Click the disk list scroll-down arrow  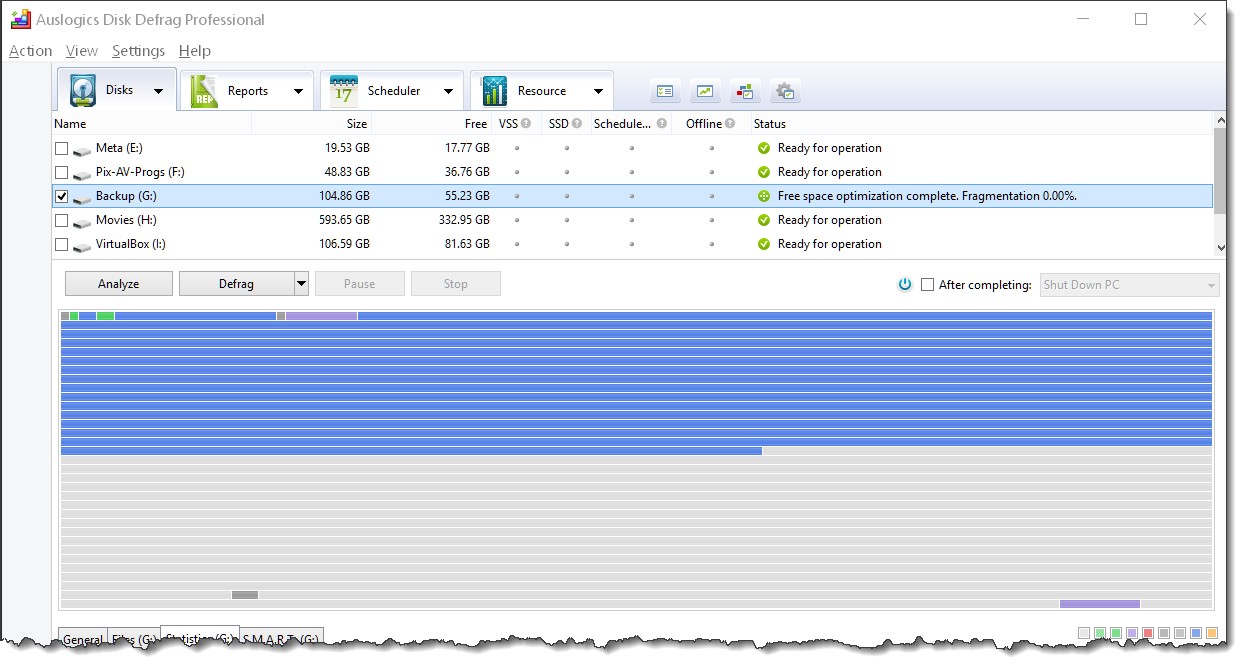[x=1220, y=248]
